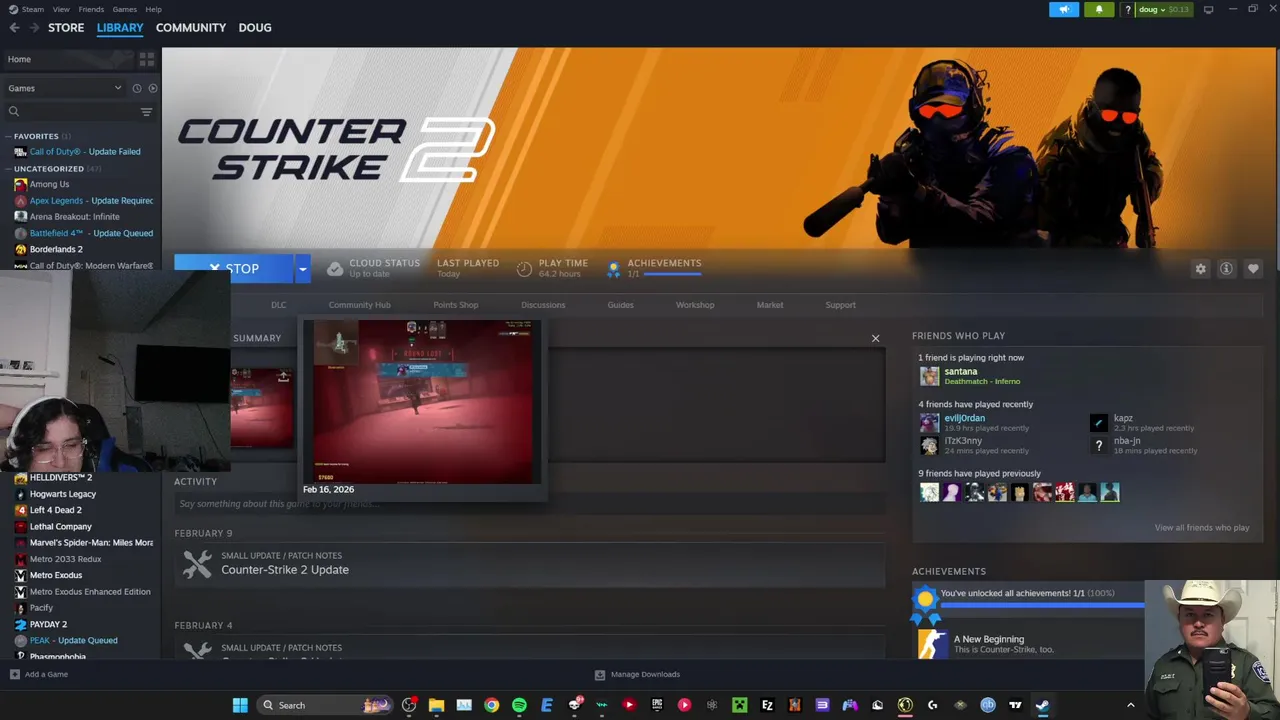This screenshot has width=1280, height=720.
Task: Open Minecraft creeper icon in taskbar
Action: (739, 705)
